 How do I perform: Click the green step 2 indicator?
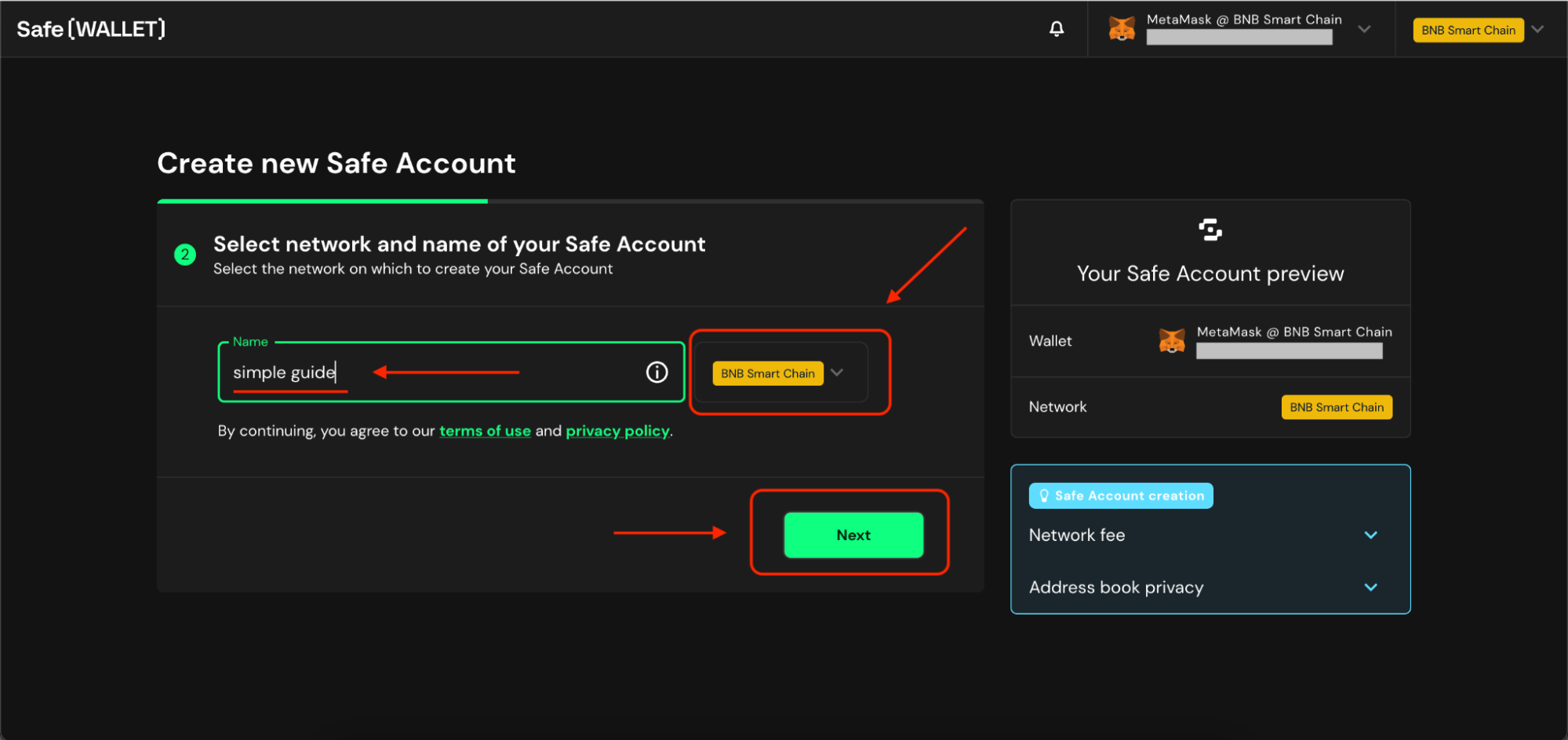point(185,255)
